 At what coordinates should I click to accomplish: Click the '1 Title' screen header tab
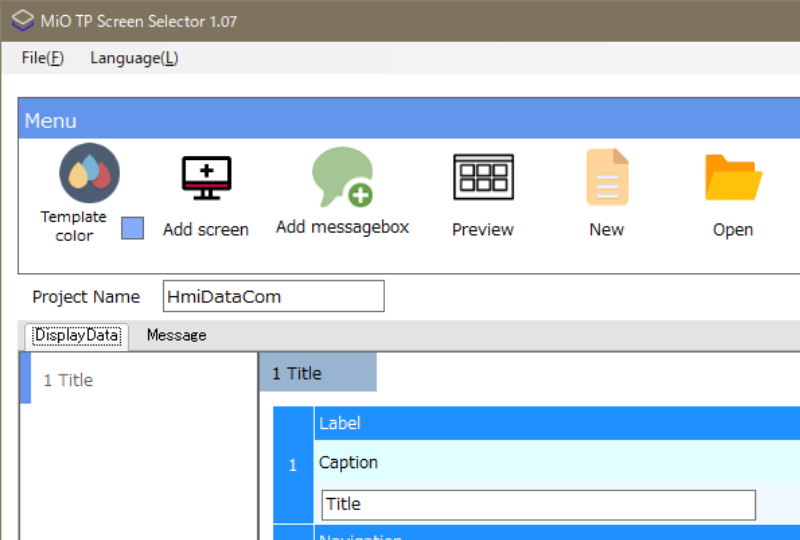click(318, 373)
